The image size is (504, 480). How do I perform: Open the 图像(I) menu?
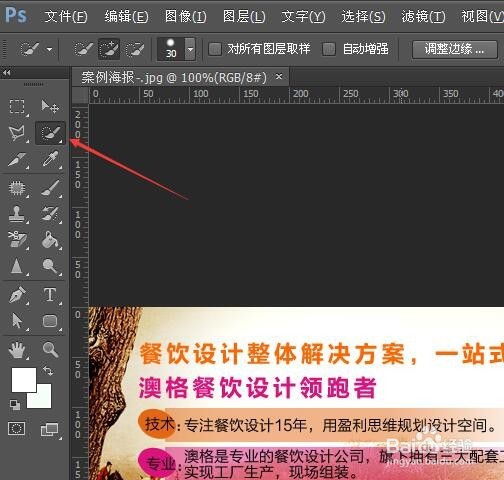click(186, 16)
